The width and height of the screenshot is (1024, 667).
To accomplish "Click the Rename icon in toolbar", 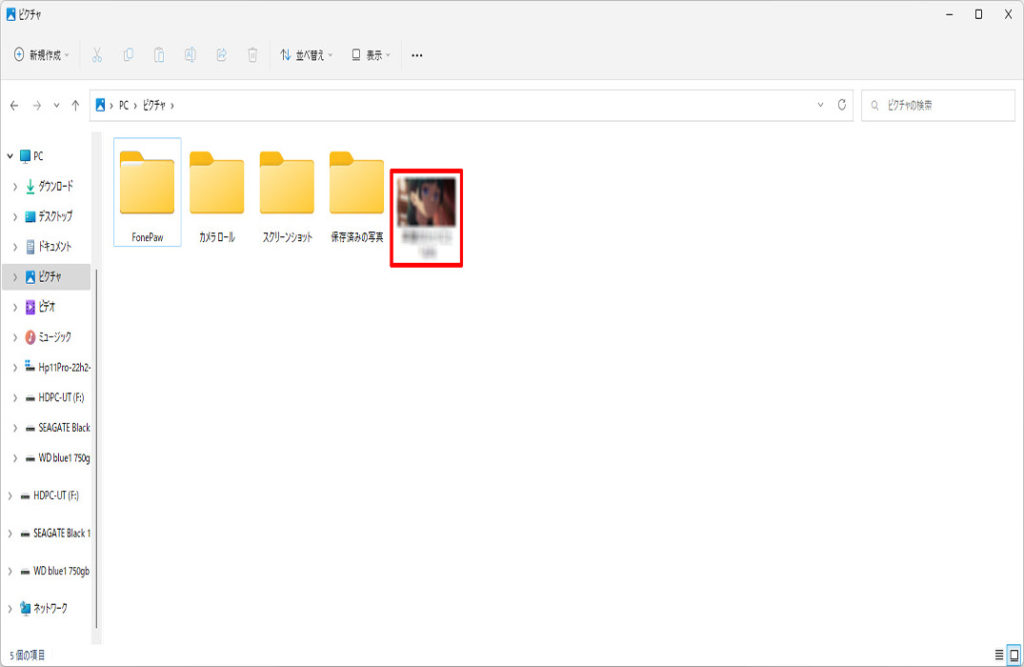I will click(190, 55).
